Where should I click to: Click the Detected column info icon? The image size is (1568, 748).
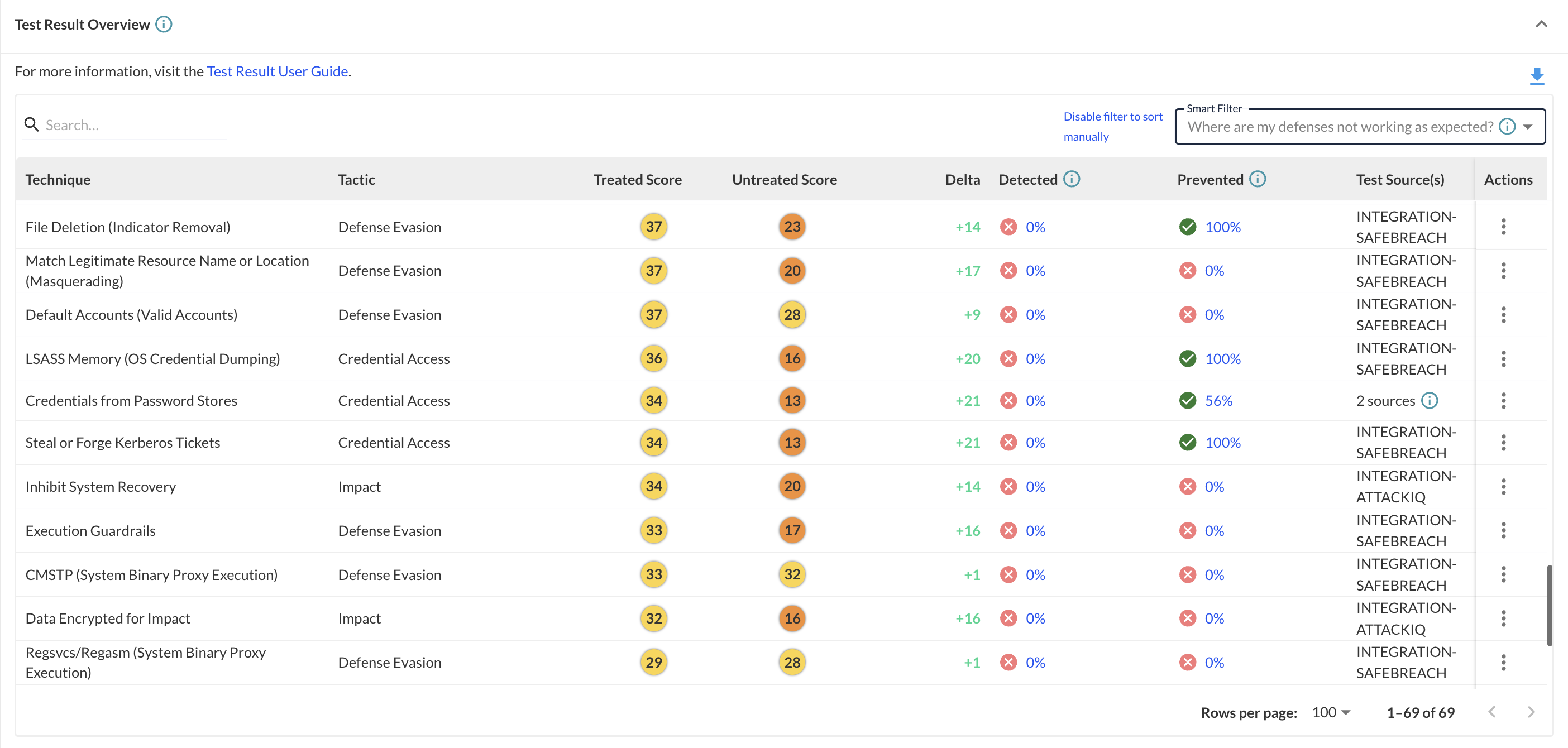1072,179
